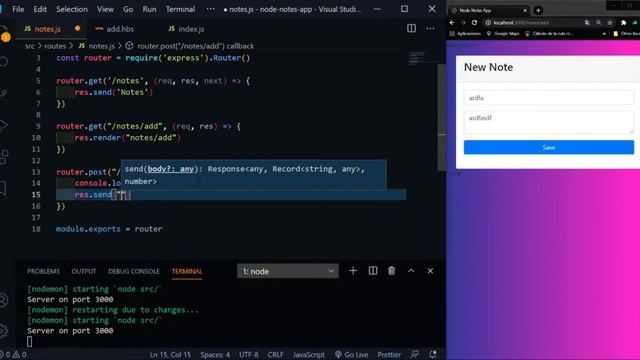
Task: Switch to the add.hbs editor tab
Action: (119, 29)
